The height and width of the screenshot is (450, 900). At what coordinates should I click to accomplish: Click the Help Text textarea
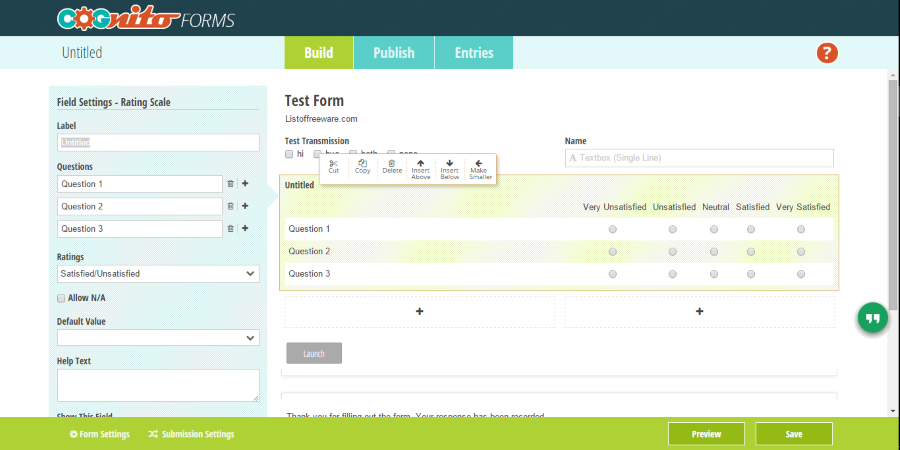(x=158, y=385)
